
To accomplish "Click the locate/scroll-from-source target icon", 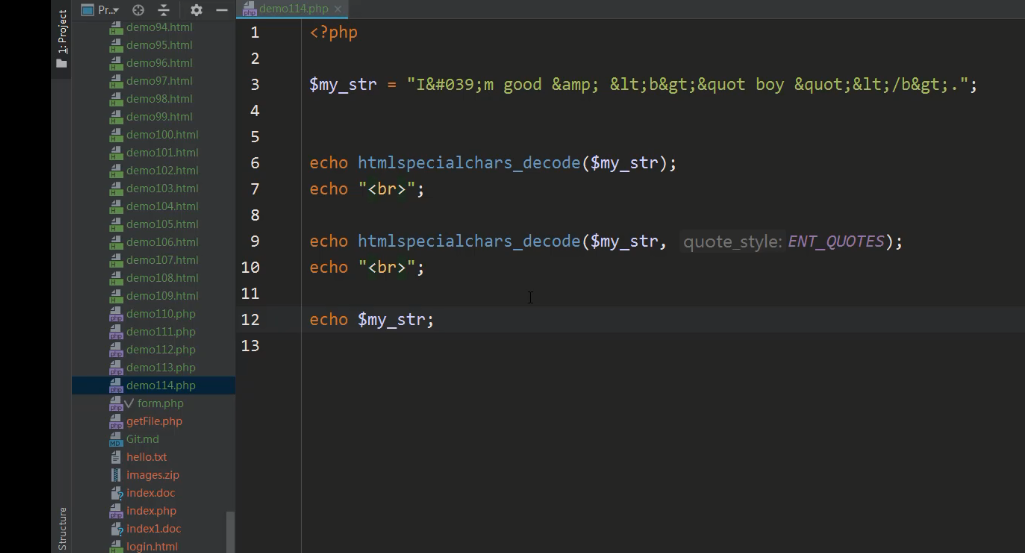I will 138,10.
